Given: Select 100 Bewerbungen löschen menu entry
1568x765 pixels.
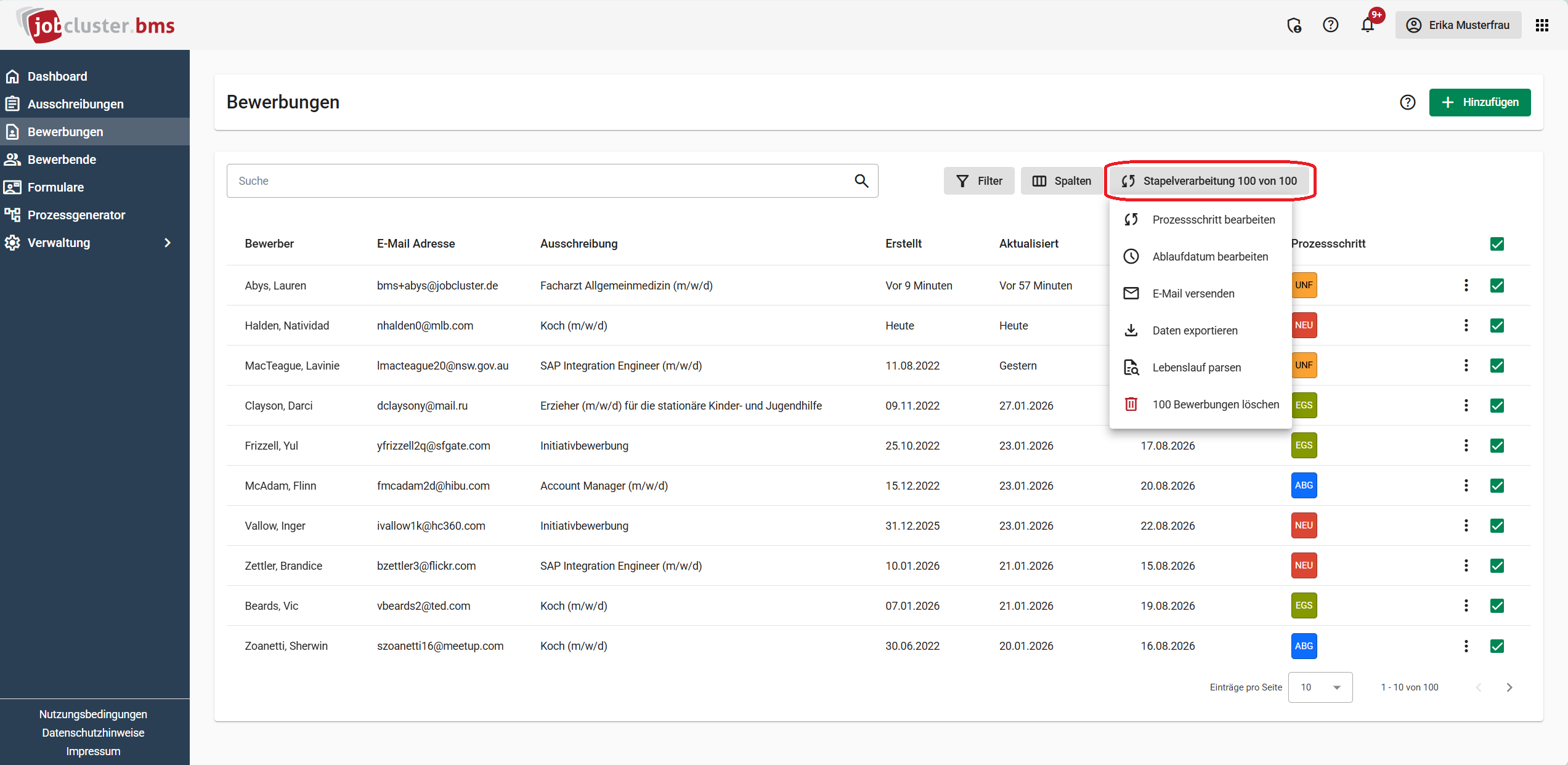Looking at the screenshot, I should (x=1215, y=405).
